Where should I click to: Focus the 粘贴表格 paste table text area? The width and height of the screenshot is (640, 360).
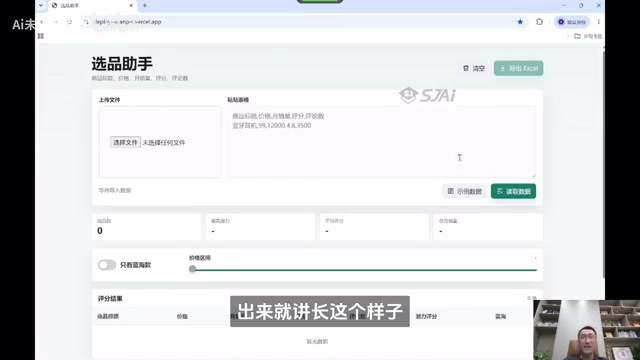(382, 142)
